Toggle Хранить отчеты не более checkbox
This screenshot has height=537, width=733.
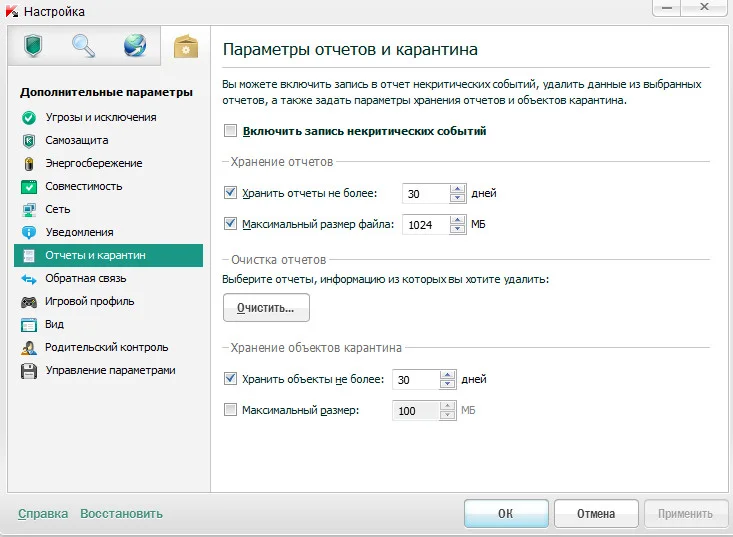(230, 193)
